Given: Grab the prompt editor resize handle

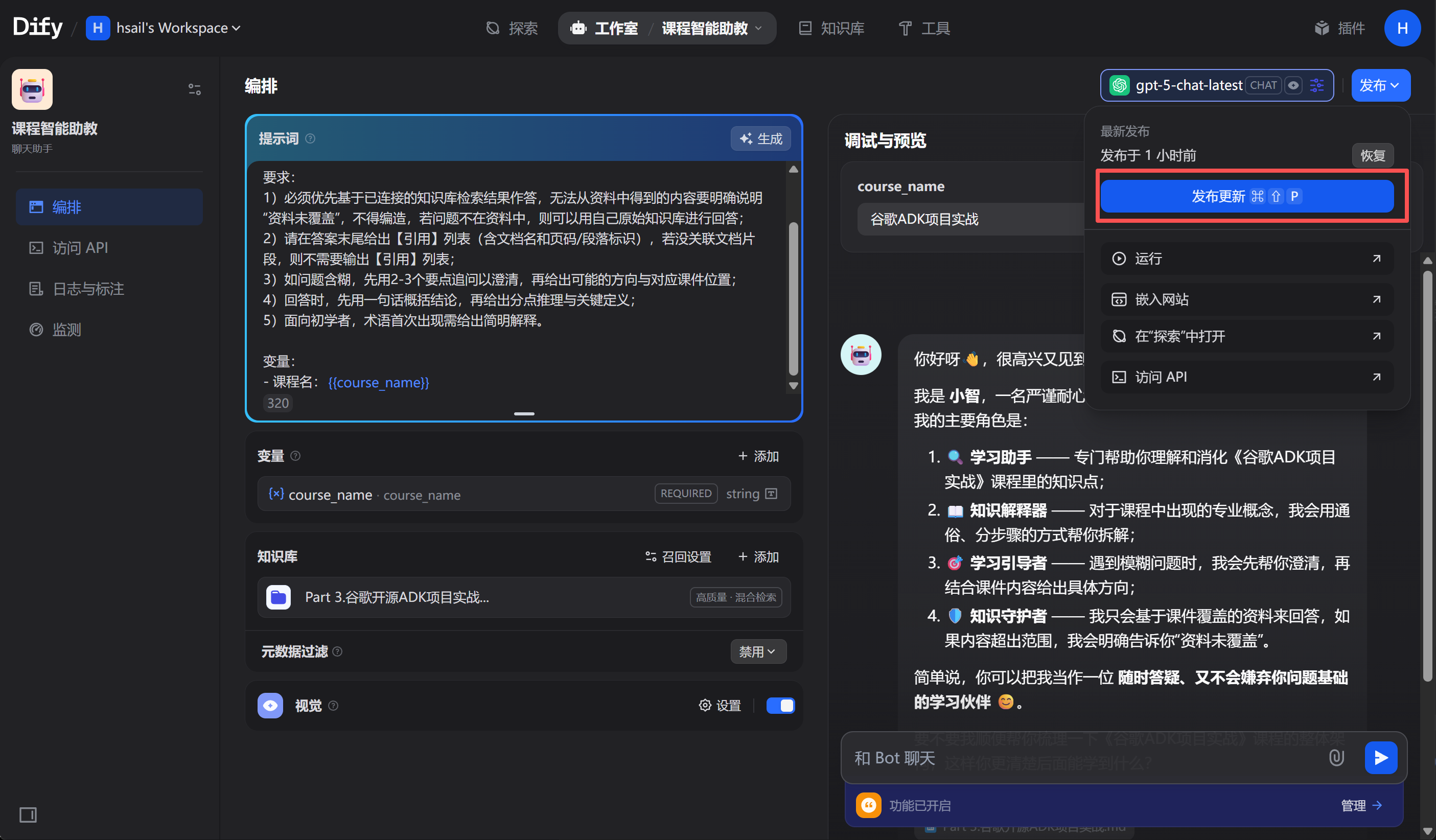Looking at the screenshot, I should coord(524,414).
